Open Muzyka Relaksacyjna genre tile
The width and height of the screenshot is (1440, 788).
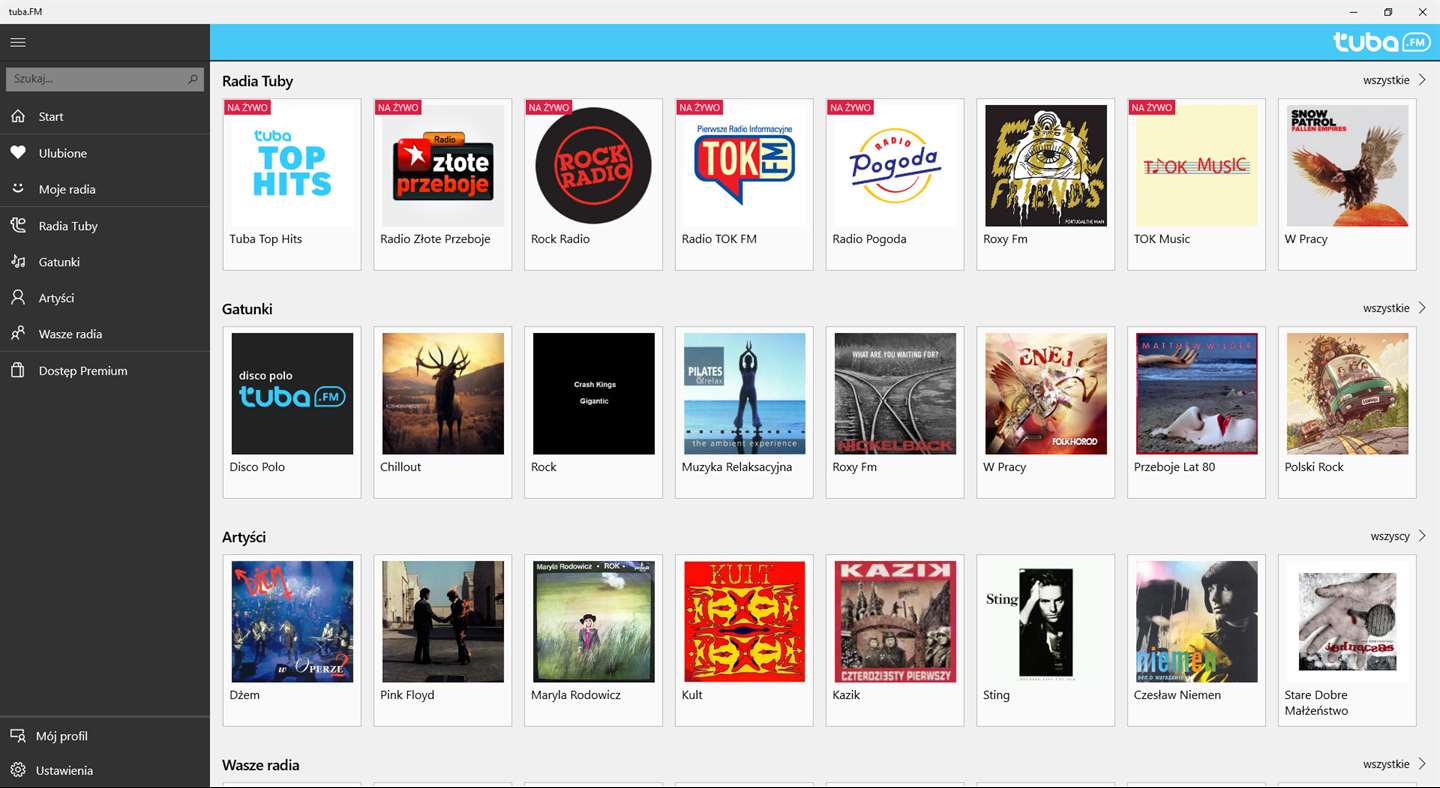[x=744, y=412]
